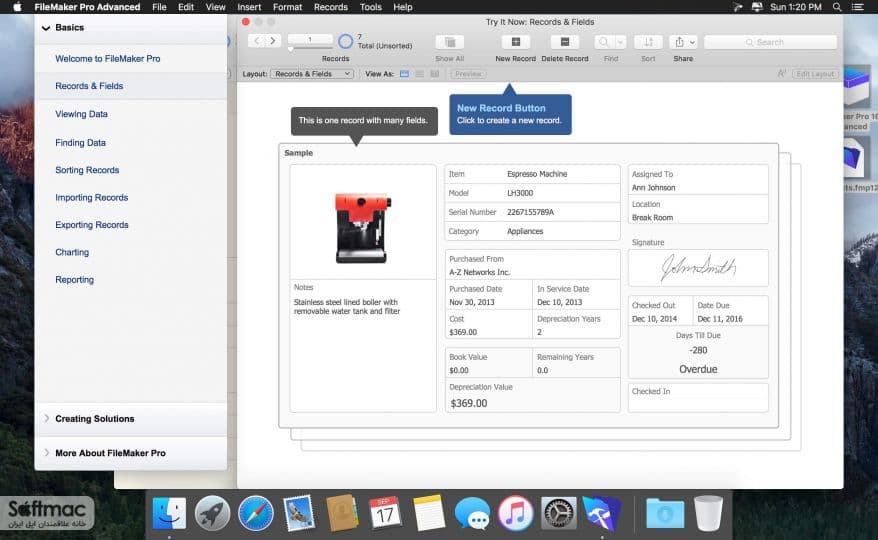This screenshot has height=540, width=878.
Task: Open Share dropdown arrow
Action: click(693, 42)
